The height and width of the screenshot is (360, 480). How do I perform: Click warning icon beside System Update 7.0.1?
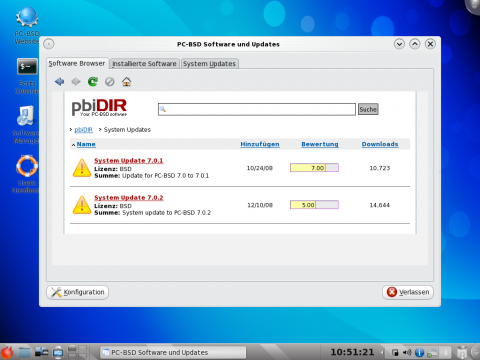[82, 168]
